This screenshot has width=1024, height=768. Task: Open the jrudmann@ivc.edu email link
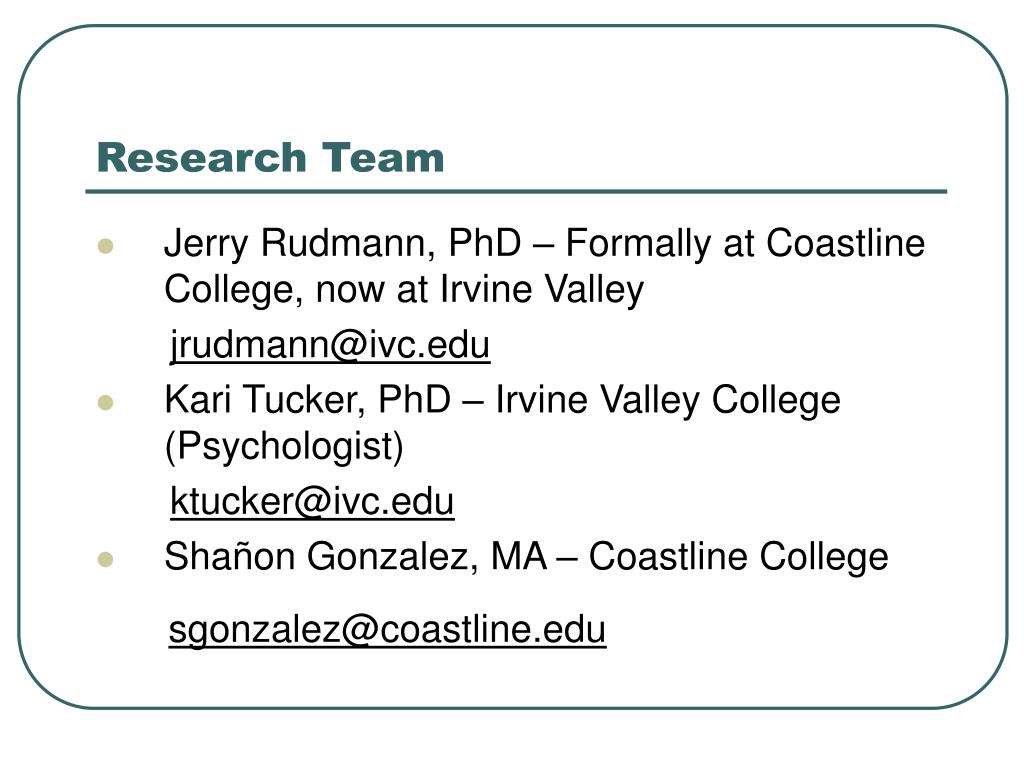click(x=330, y=345)
